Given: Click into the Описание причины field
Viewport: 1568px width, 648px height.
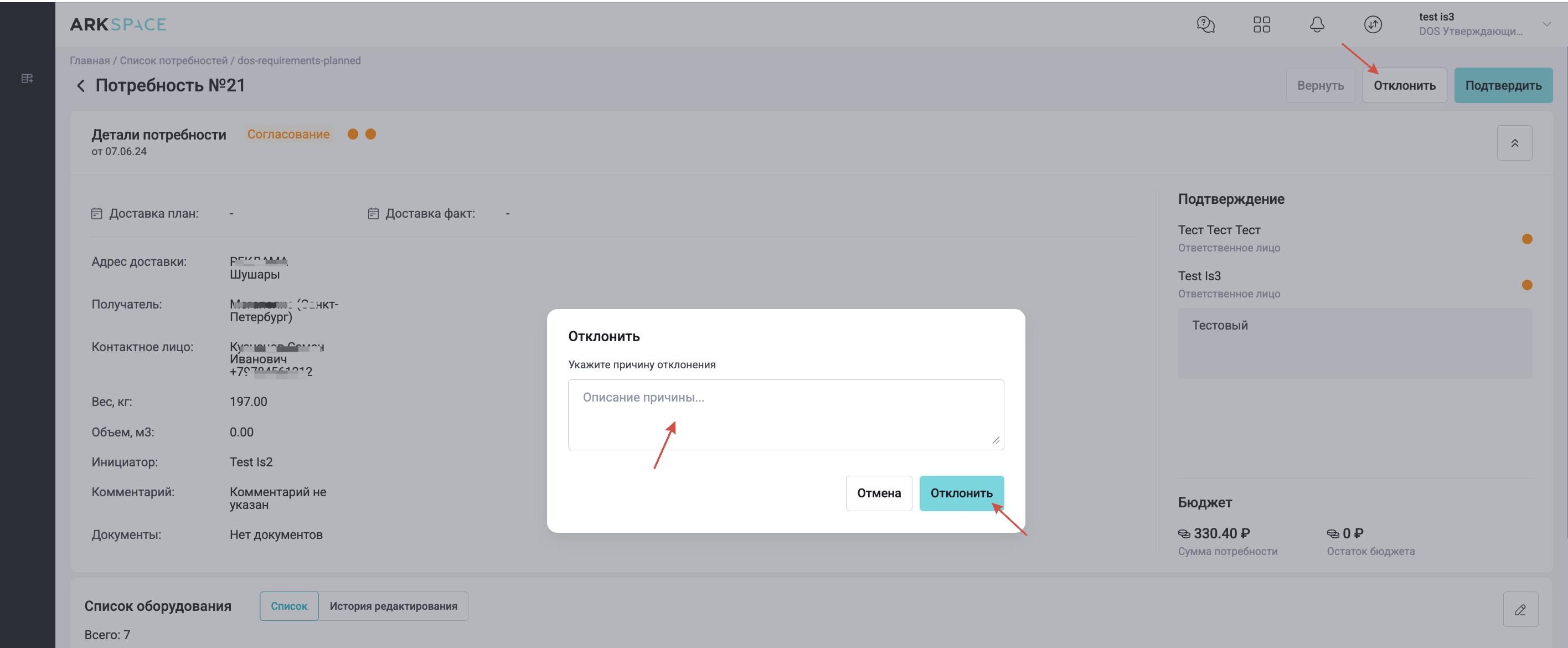Looking at the screenshot, I should point(785,414).
